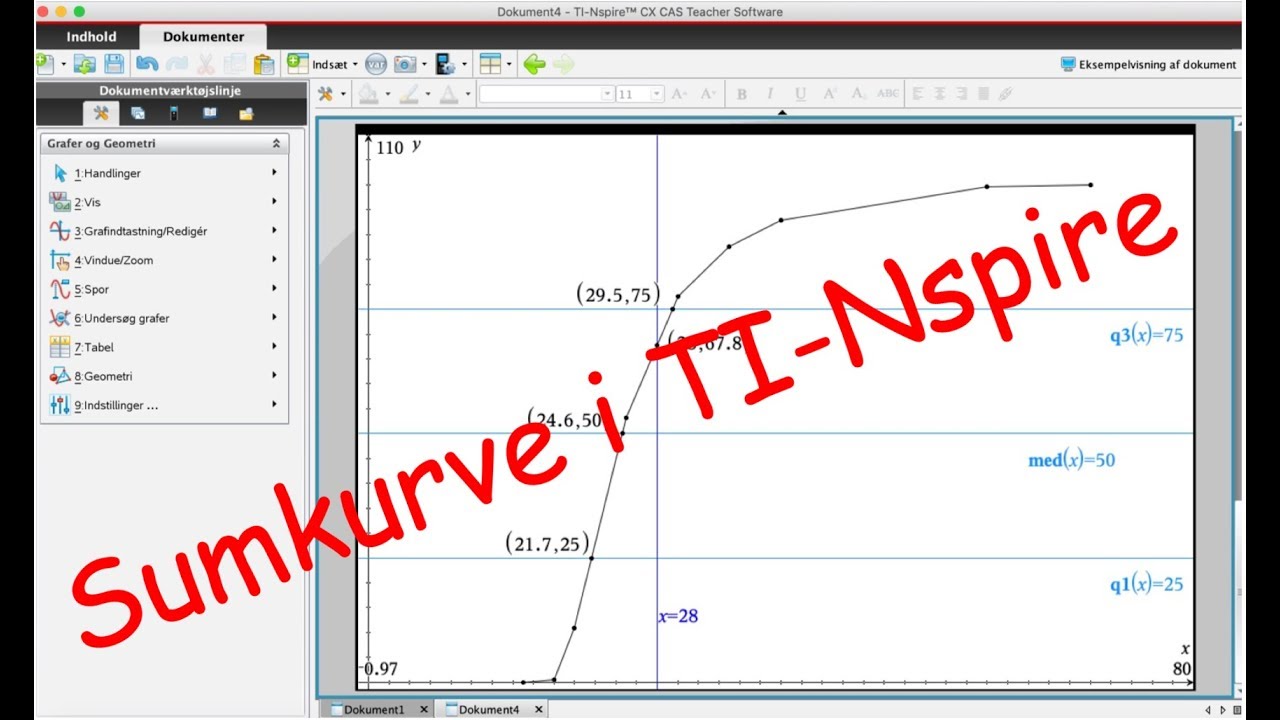
Task: Close the Dokument4 tab
Action: point(537,709)
